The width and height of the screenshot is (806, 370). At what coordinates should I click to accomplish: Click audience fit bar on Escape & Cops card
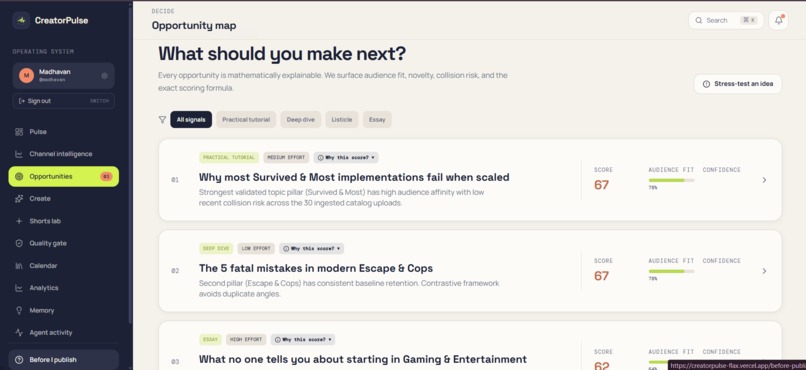tap(671, 271)
